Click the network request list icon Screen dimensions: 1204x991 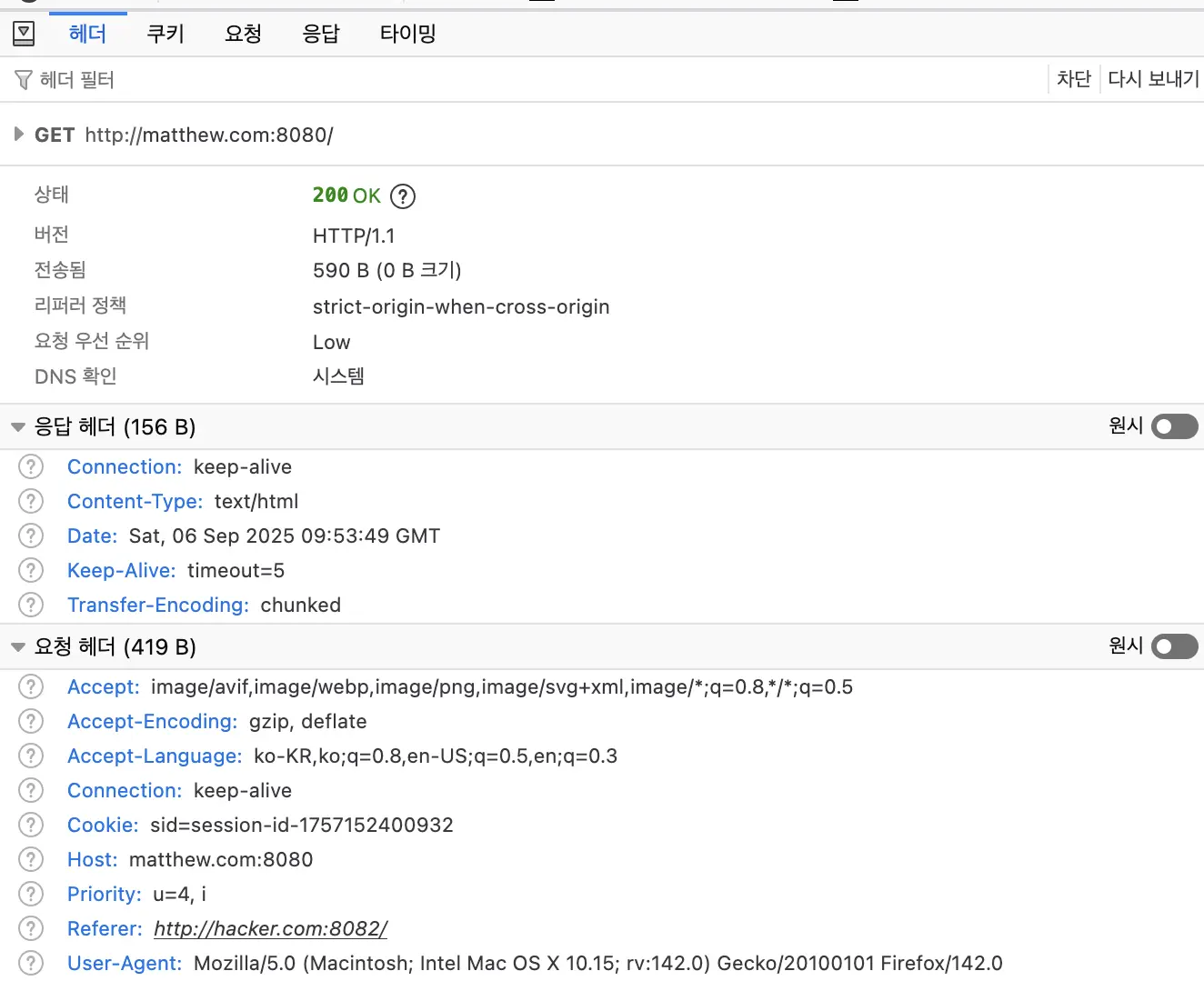(24, 33)
